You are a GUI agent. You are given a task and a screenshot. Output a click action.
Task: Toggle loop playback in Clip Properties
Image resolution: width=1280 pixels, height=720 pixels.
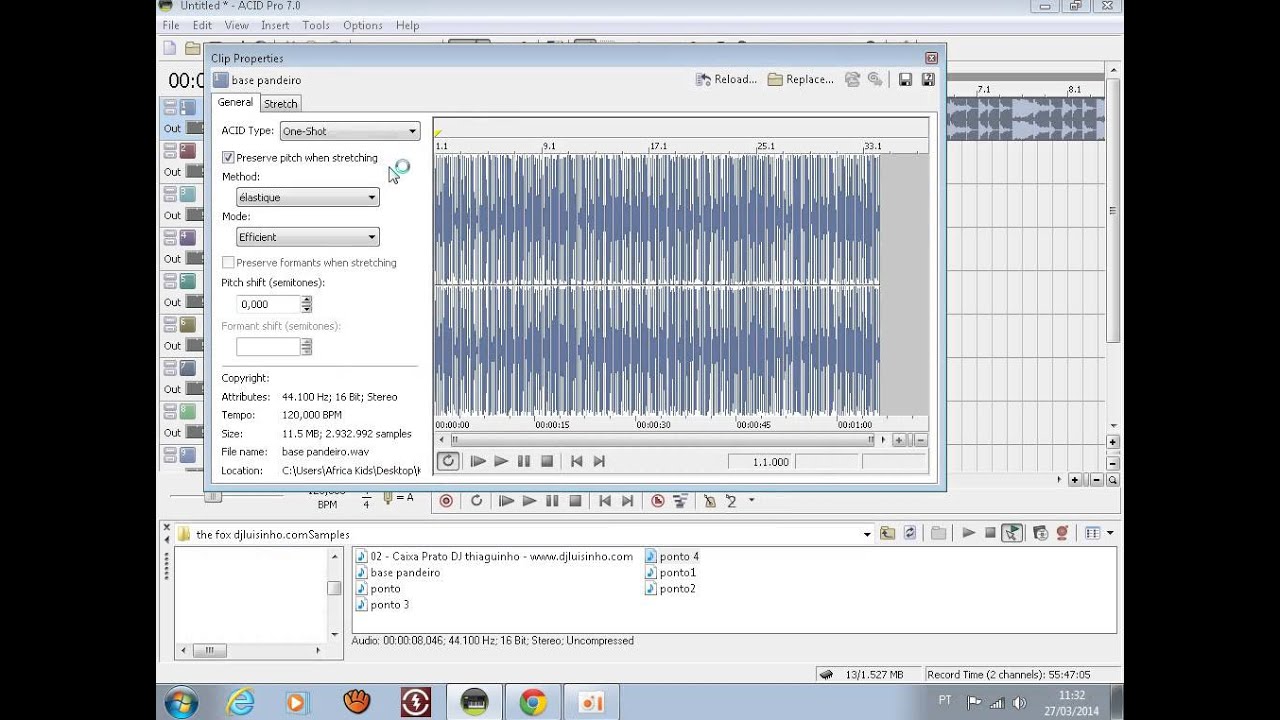point(448,461)
